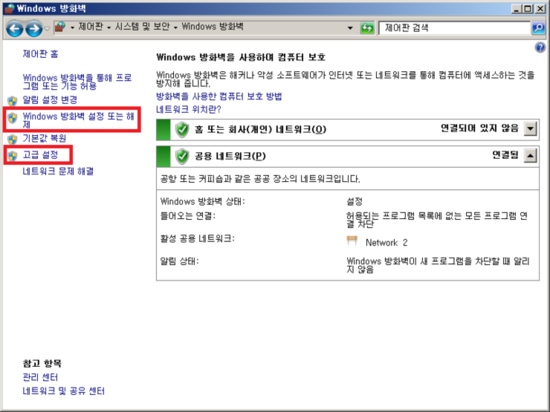The image size is (550, 412).
Task: Go back with the blue Back arrow
Action: [15, 28]
